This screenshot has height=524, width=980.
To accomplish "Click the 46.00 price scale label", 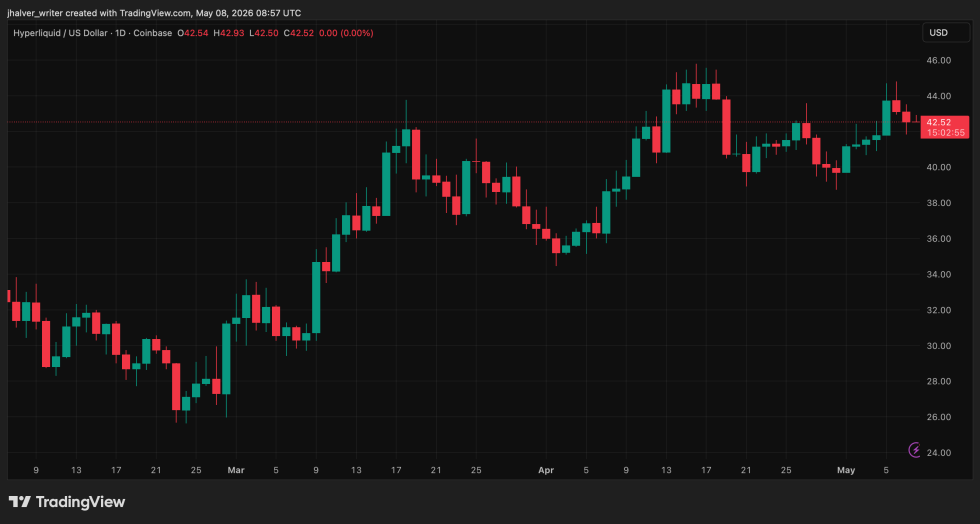I will tap(939, 61).
